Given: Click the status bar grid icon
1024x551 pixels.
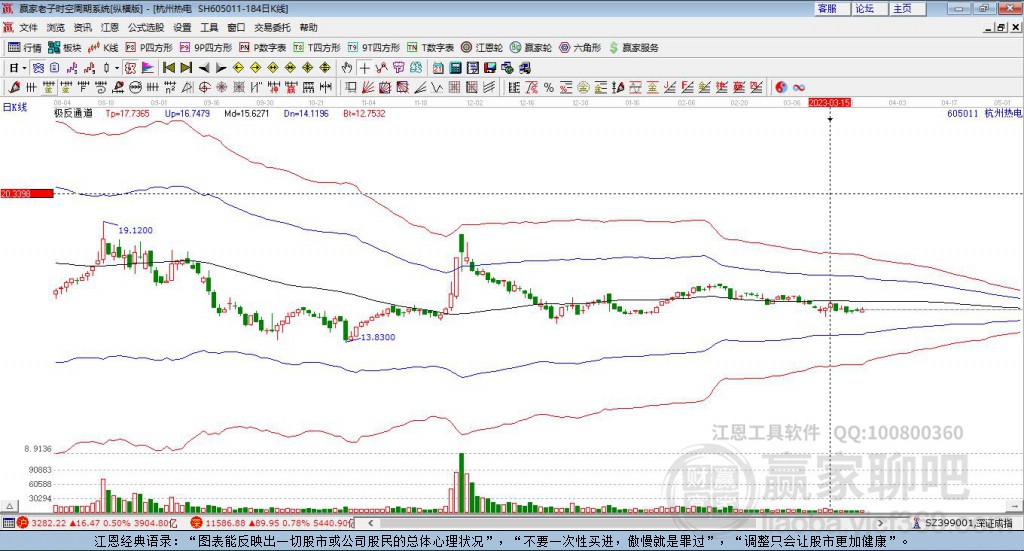Looking at the screenshot, I should [x=8, y=523].
